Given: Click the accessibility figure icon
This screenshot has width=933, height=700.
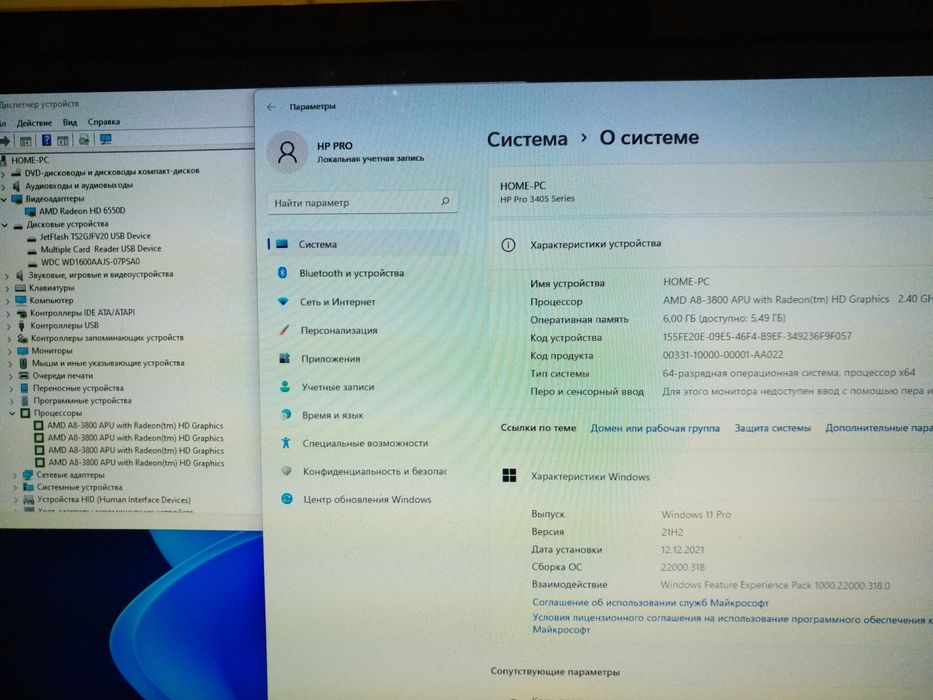Looking at the screenshot, I should (x=286, y=442).
